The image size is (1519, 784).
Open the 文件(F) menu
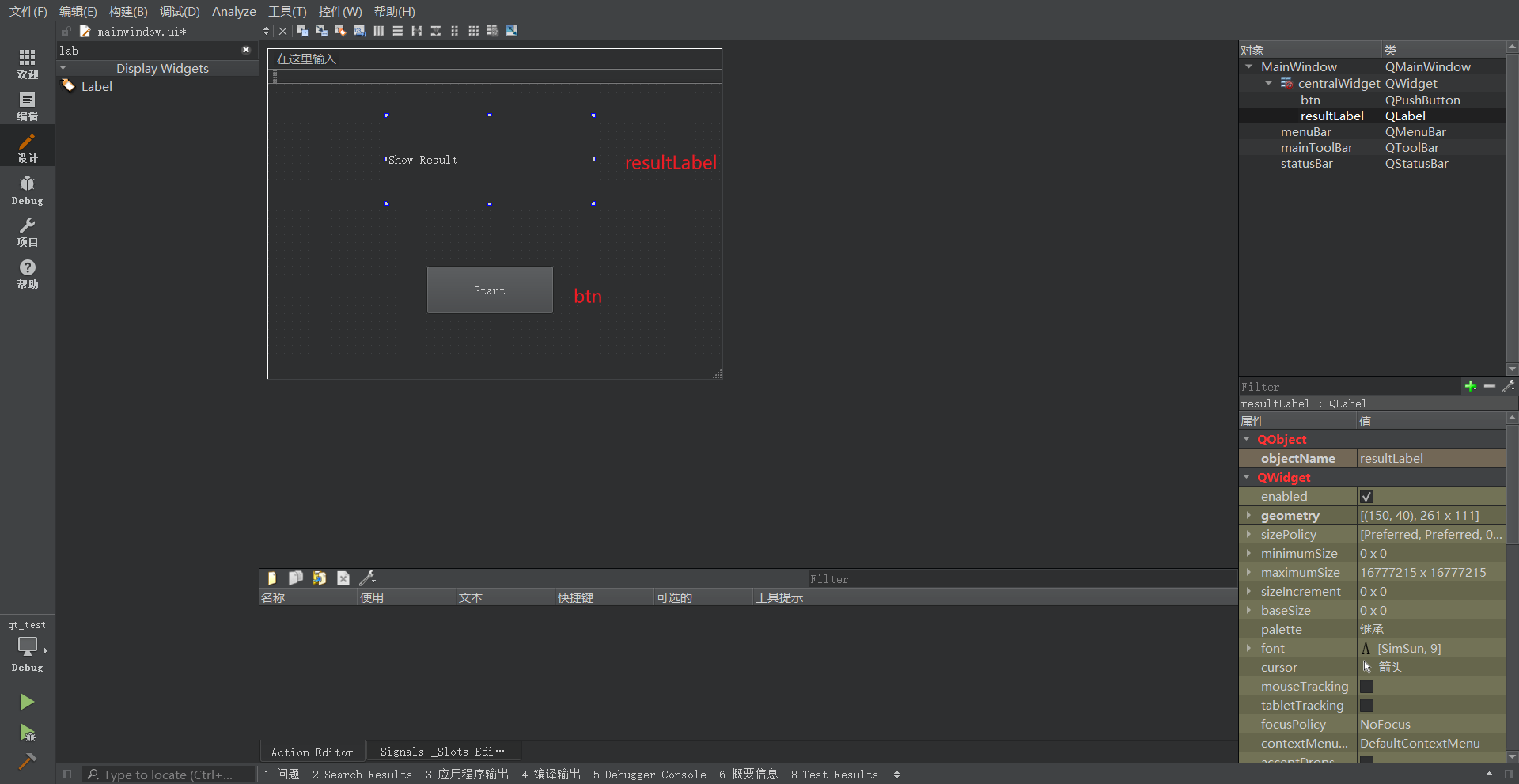click(x=28, y=11)
